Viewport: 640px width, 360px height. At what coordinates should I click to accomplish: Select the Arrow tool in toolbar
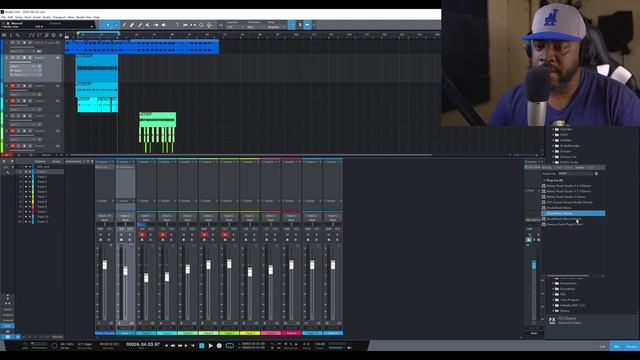click(x=108, y=25)
